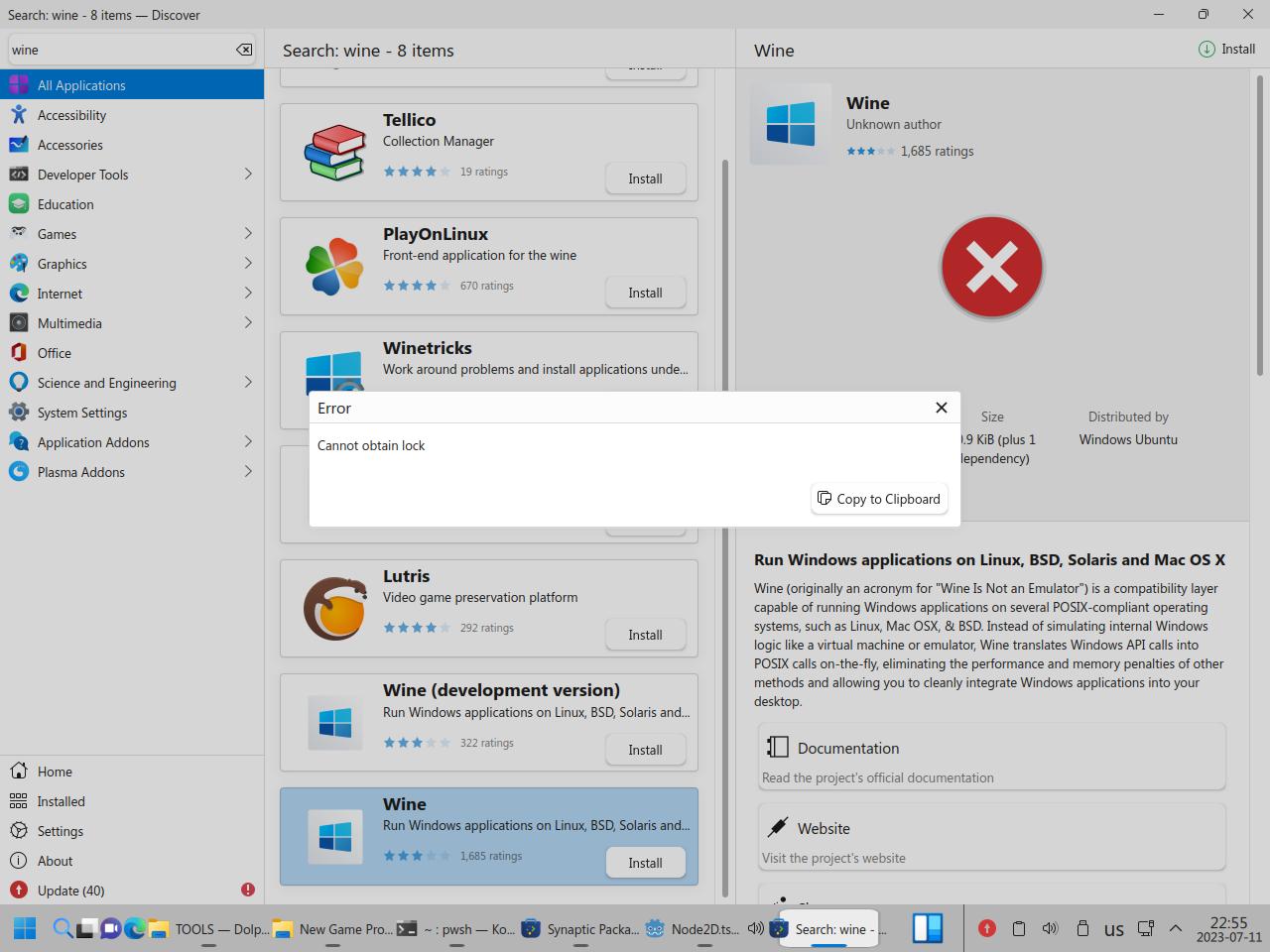Click the Games controller icon
Image resolution: width=1270 pixels, height=952 pixels.
tap(19, 234)
